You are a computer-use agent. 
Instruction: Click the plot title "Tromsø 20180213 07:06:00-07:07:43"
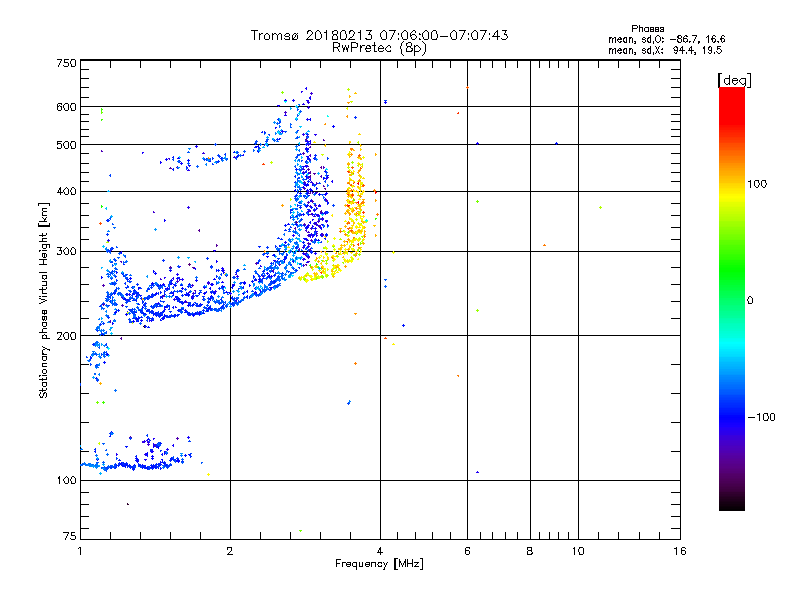[x=379, y=35]
